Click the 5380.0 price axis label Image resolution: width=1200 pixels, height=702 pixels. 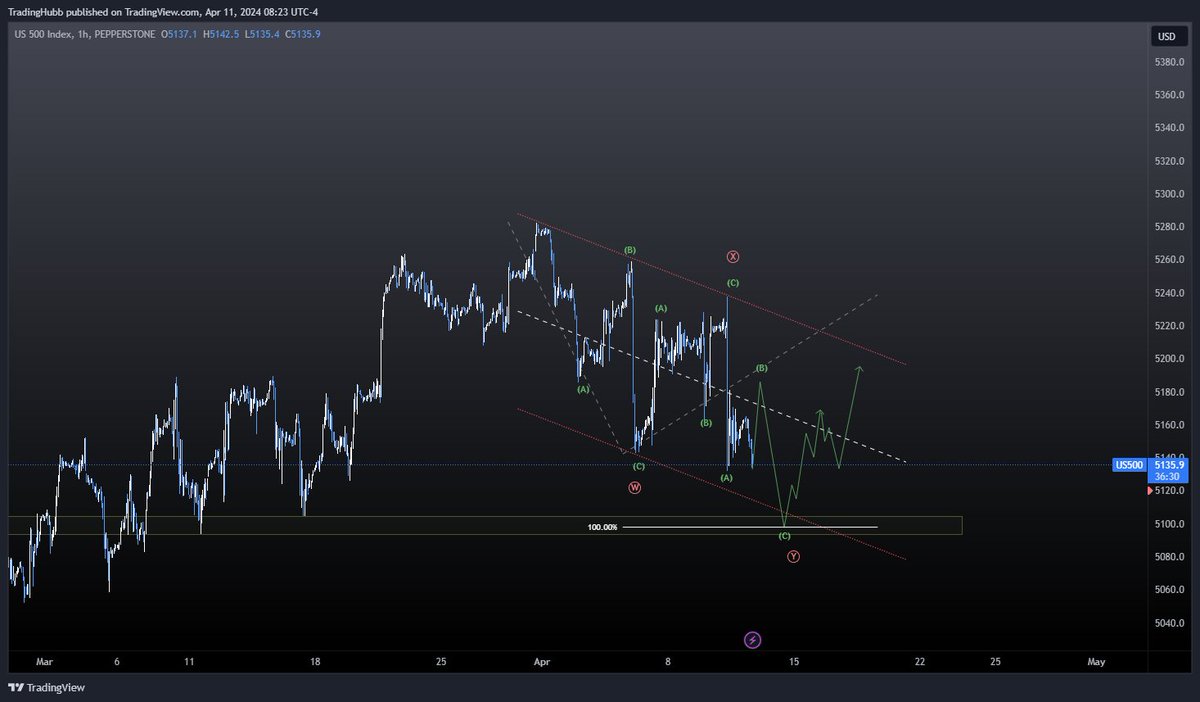tap(1170, 62)
